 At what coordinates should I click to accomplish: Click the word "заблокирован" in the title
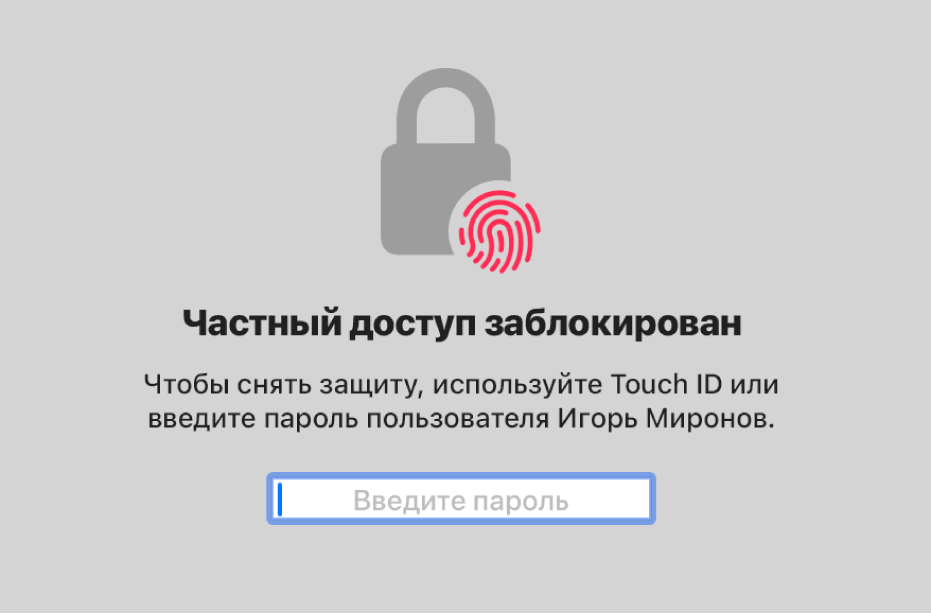613,324
